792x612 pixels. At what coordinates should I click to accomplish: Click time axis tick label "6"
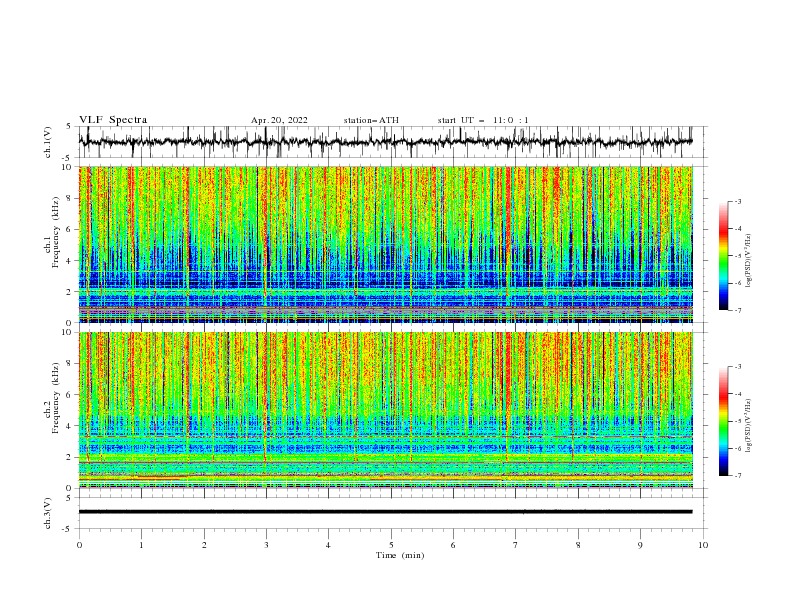453,545
